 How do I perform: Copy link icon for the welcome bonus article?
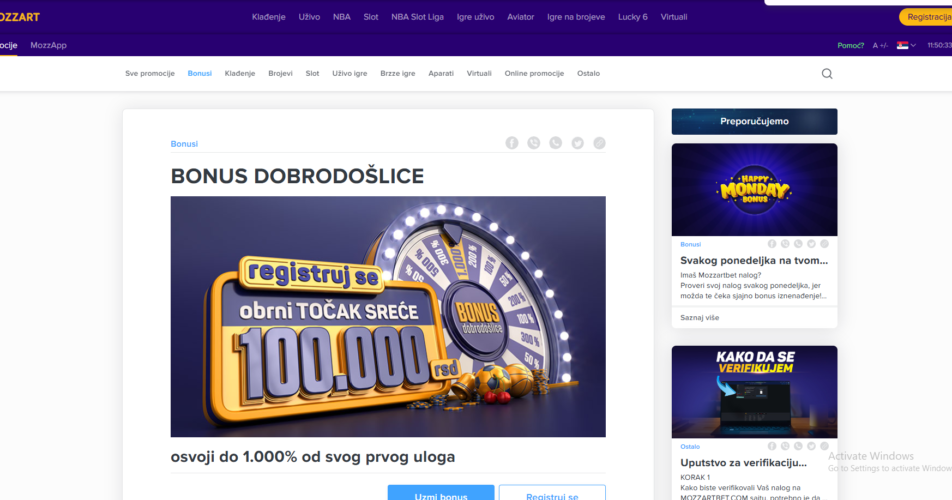pos(599,143)
